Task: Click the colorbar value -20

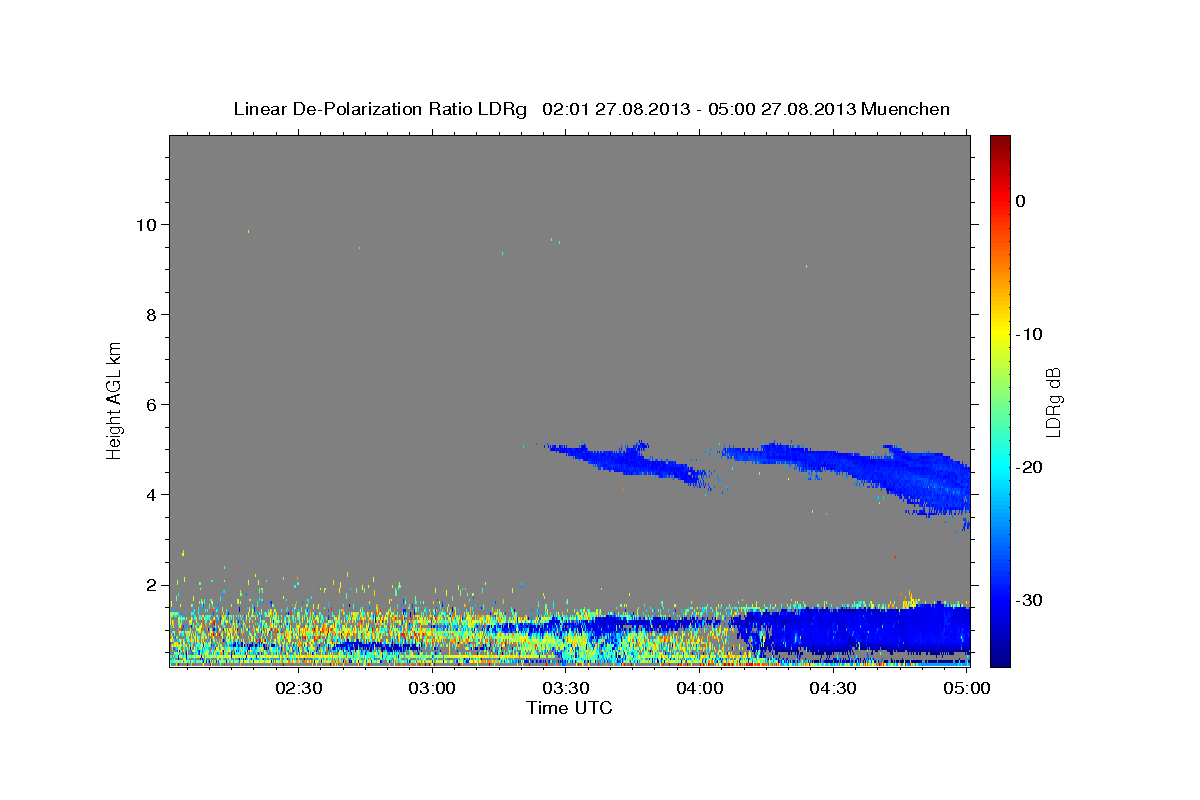Action: [x=1030, y=467]
